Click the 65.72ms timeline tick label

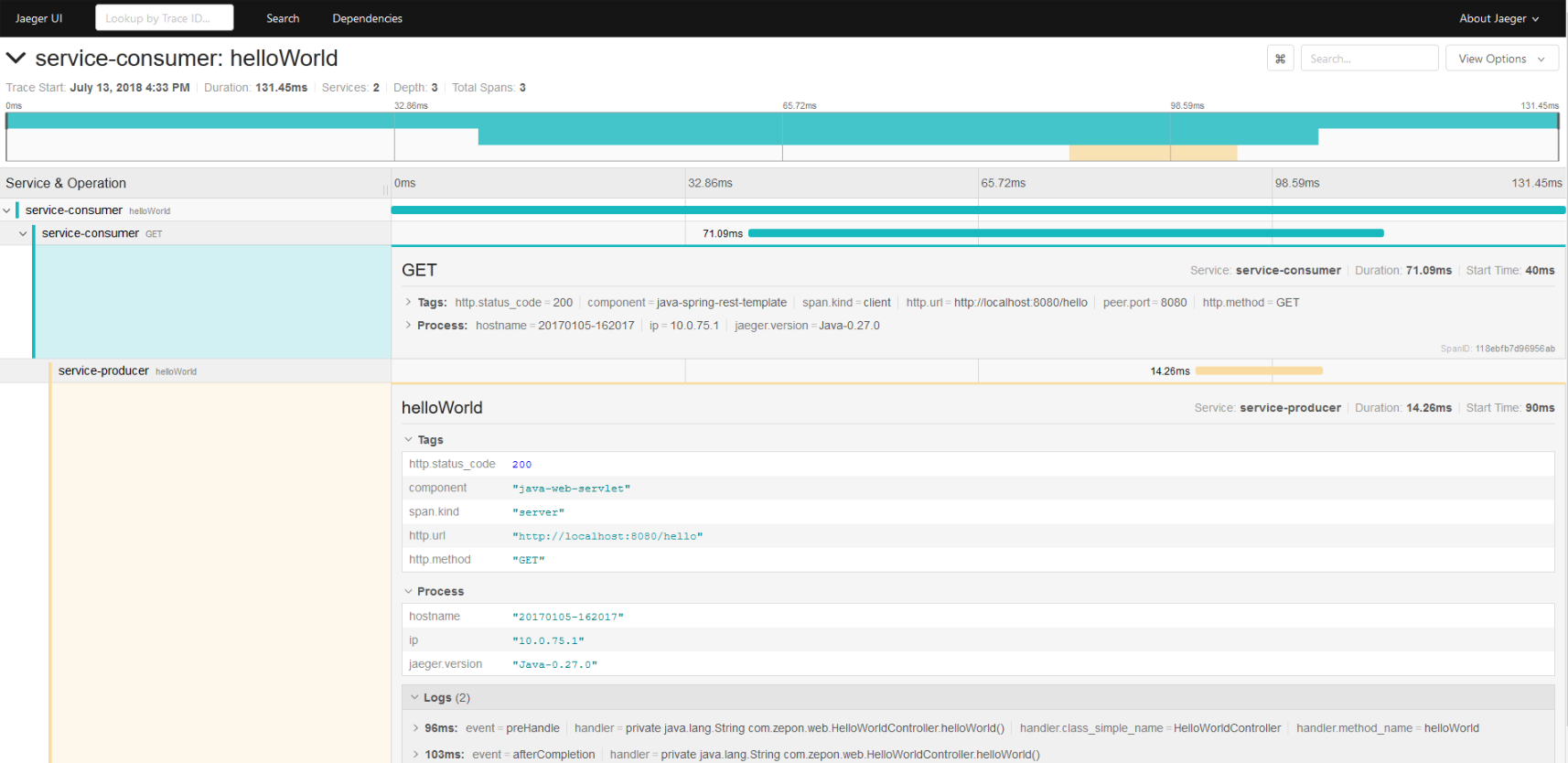1004,183
